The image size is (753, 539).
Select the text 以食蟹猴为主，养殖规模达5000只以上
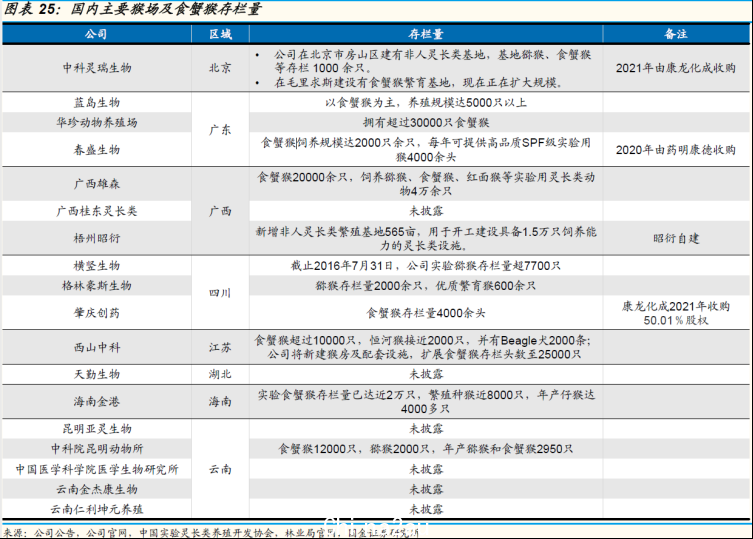pyautogui.click(x=426, y=102)
